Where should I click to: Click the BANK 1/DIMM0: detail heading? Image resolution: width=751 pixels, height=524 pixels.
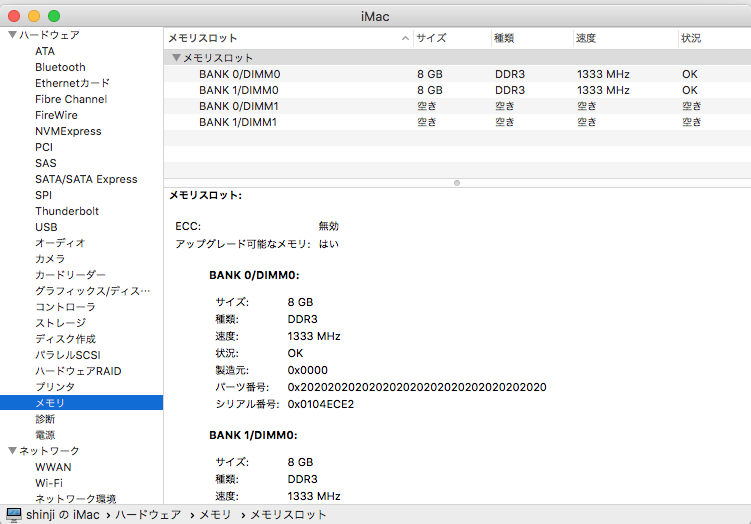pos(253,435)
